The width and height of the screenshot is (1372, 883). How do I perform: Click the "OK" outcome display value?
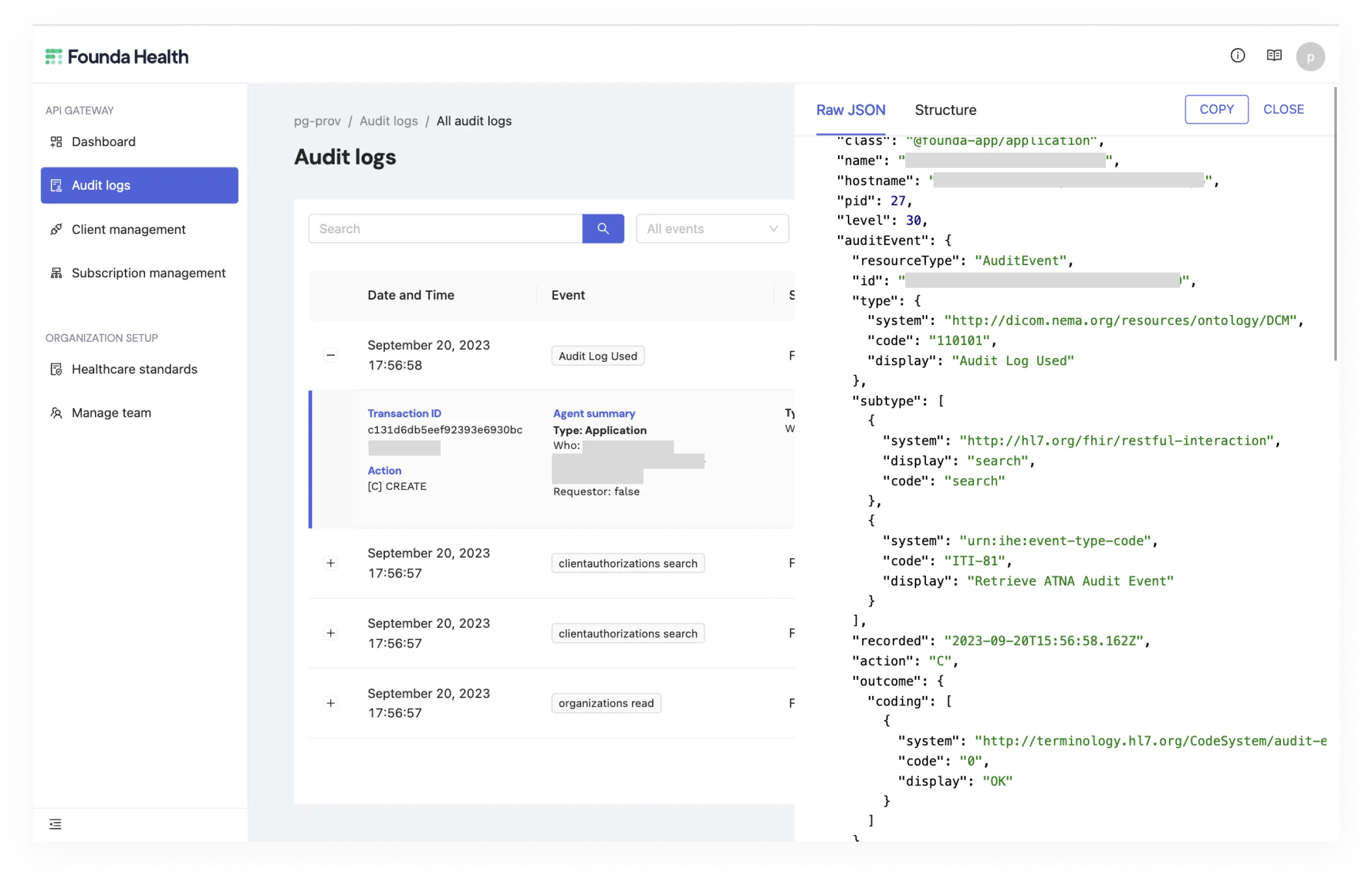997,781
